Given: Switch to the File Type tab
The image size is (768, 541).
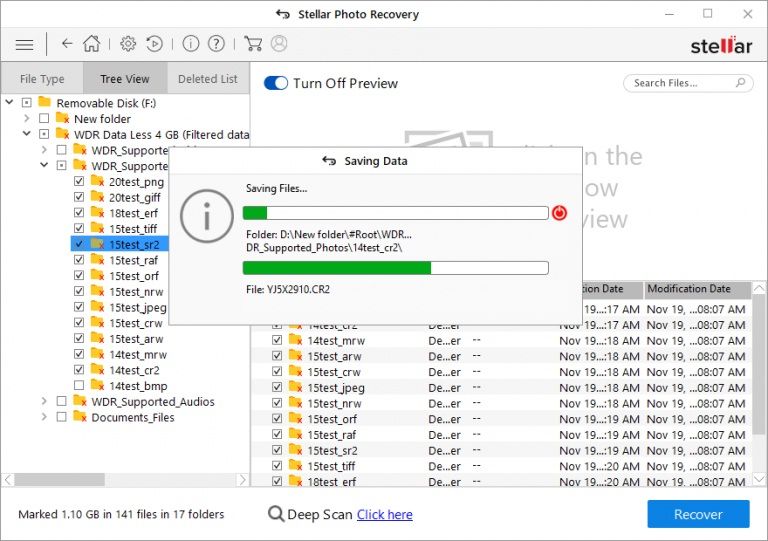Looking at the screenshot, I should point(42,78).
